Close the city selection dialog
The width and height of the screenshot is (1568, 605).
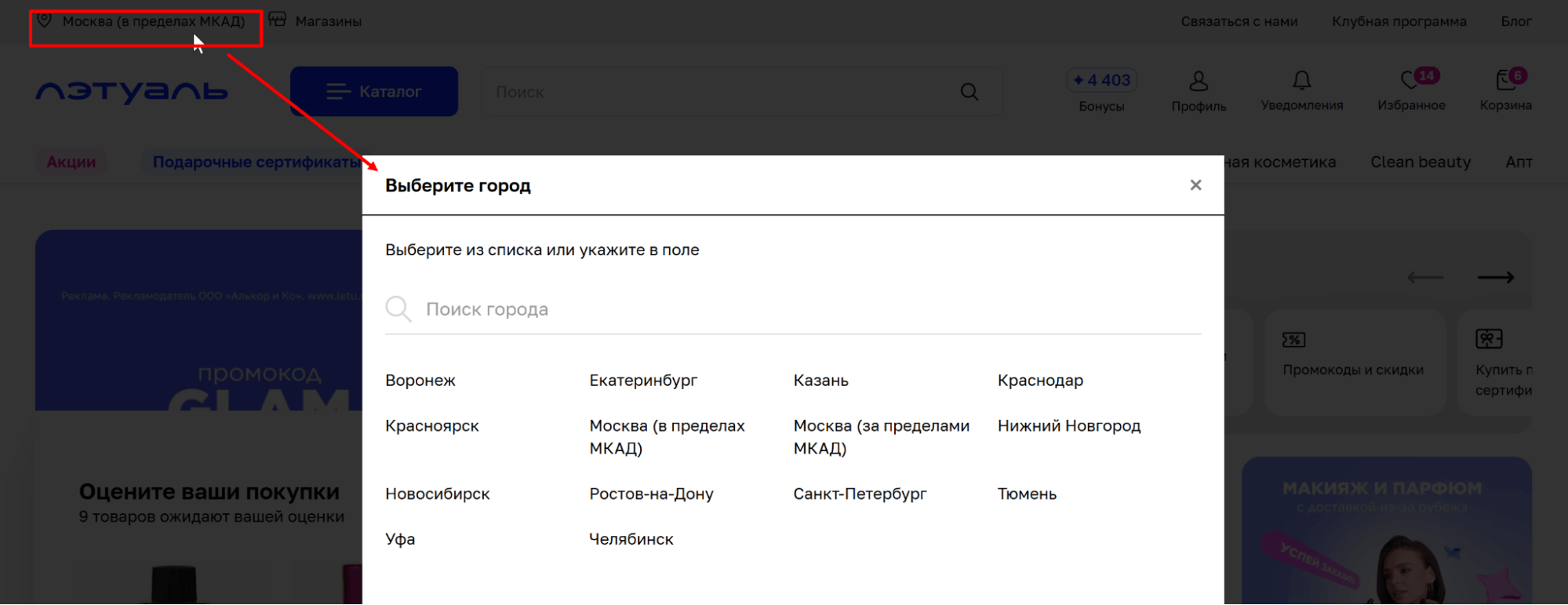pyautogui.click(x=1195, y=185)
